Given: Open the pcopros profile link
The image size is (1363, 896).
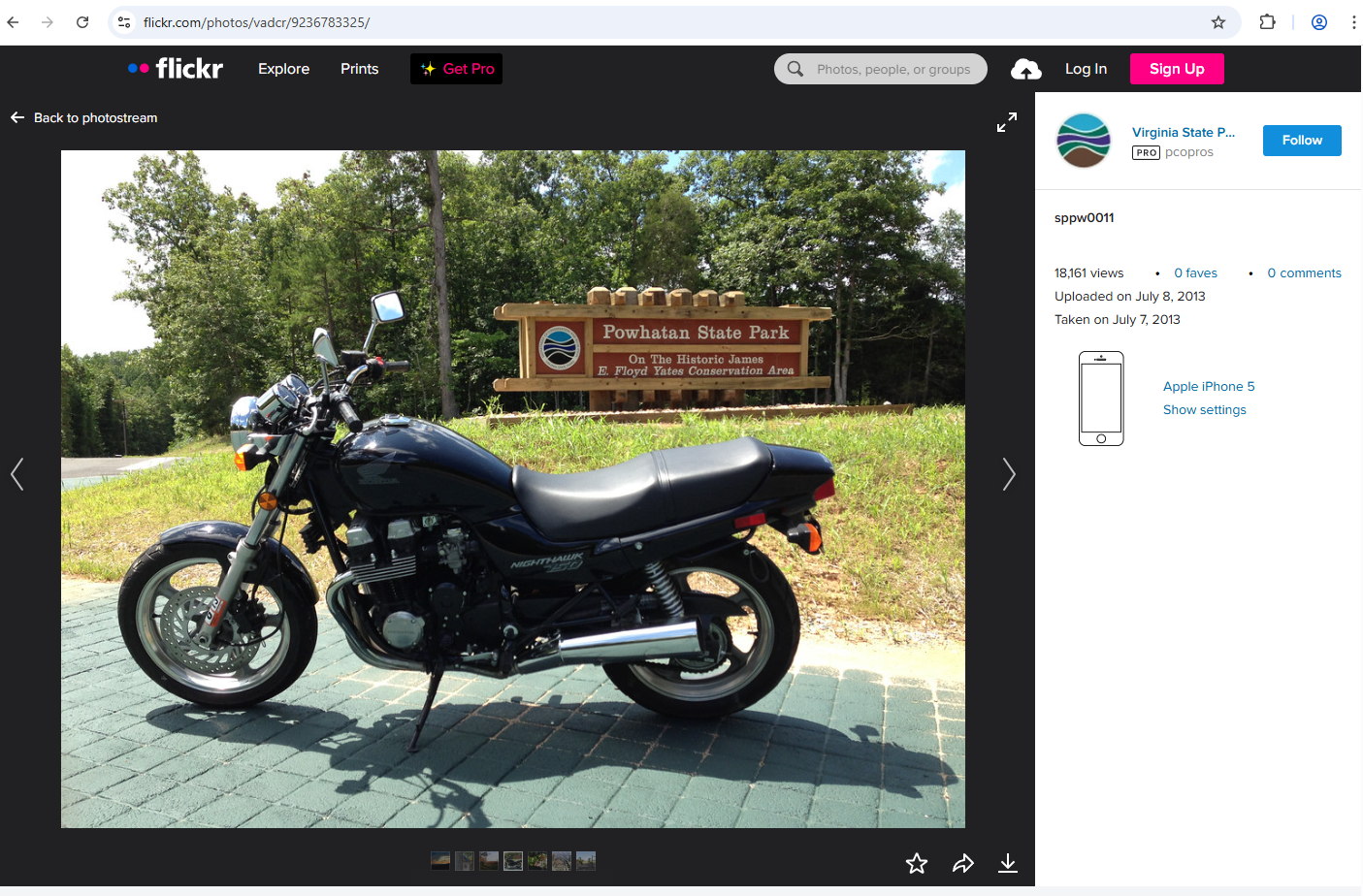Looking at the screenshot, I should [1188, 152].
